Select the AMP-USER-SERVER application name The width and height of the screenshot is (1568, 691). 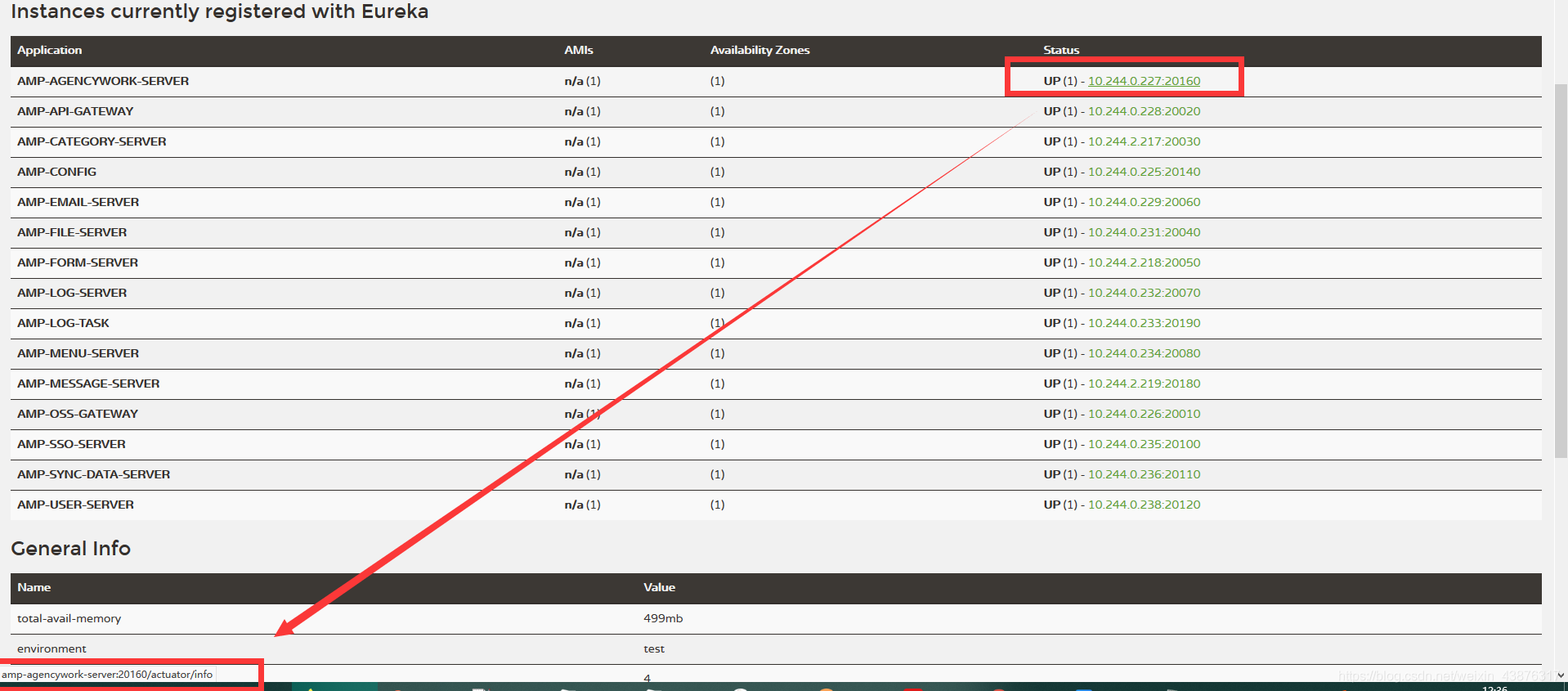(75, 505)
